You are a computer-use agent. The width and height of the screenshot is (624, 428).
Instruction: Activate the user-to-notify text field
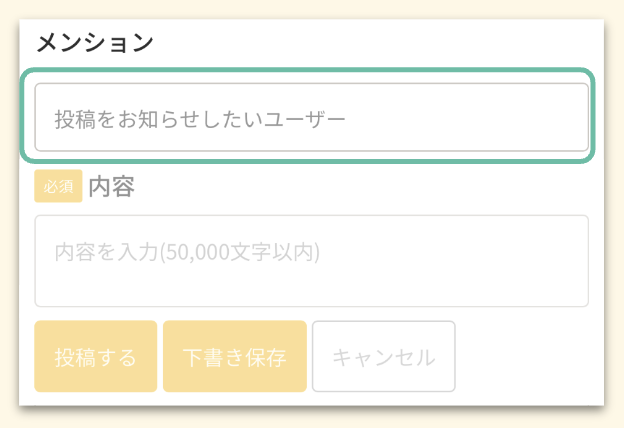pos(311,118)
